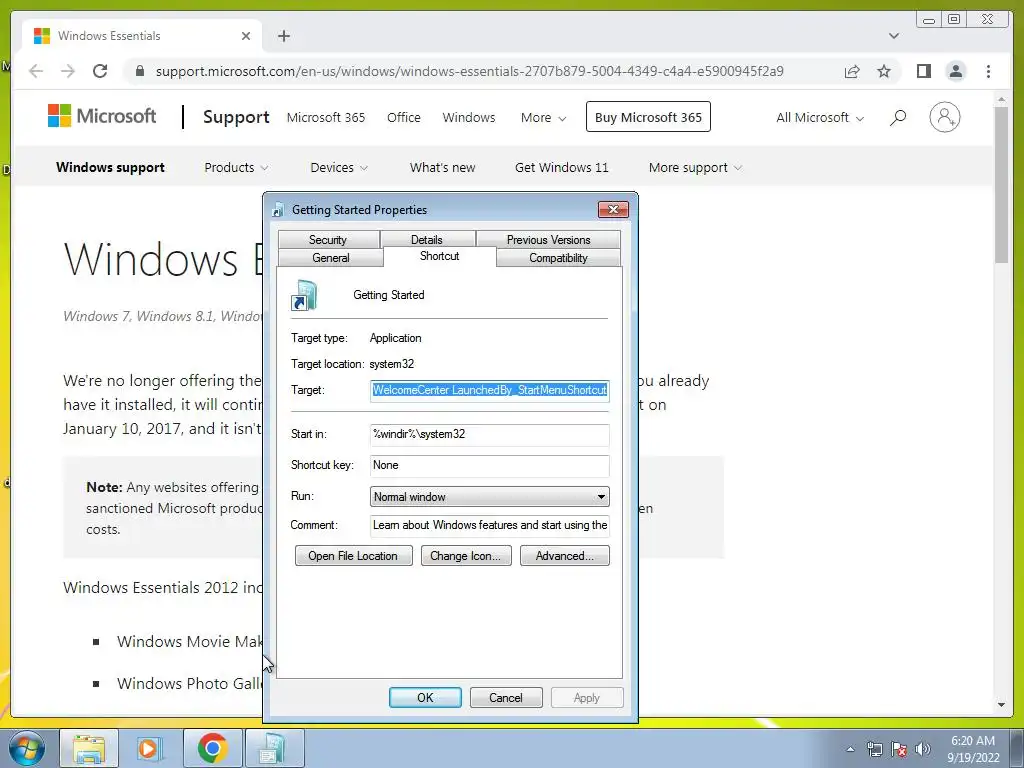This screenshot has width=1024, height=768.
Task: Click the Windows support link
Action: pos(110,167)
